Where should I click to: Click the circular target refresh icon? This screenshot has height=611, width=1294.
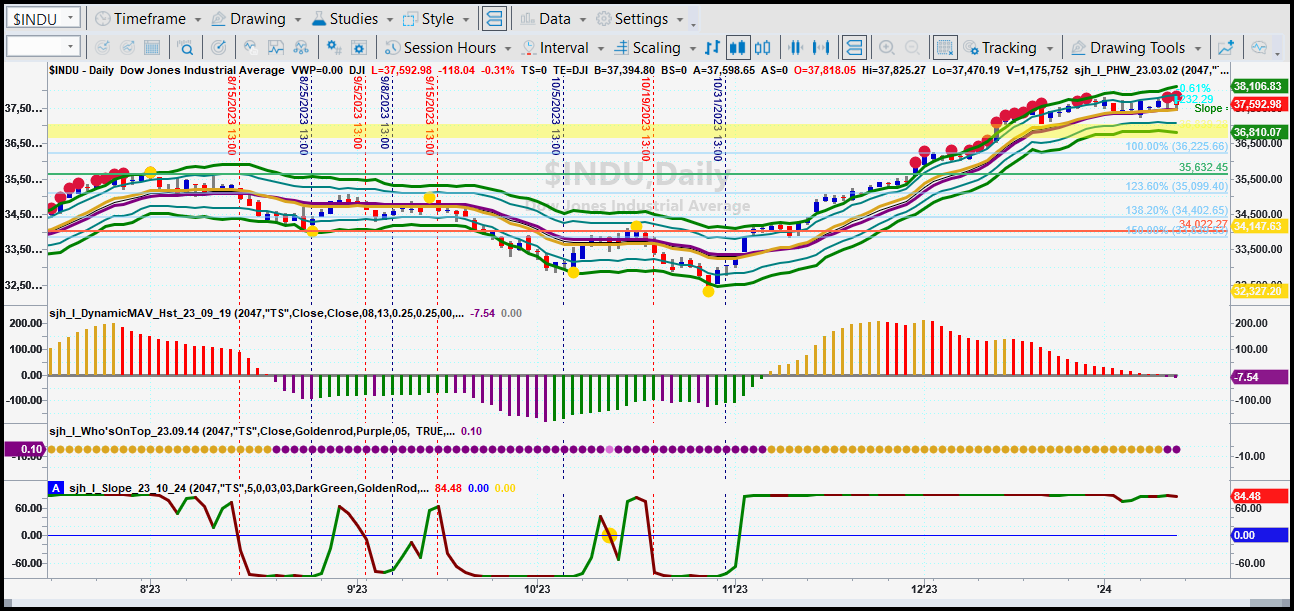pyautogui.click(x=219, y=47)
